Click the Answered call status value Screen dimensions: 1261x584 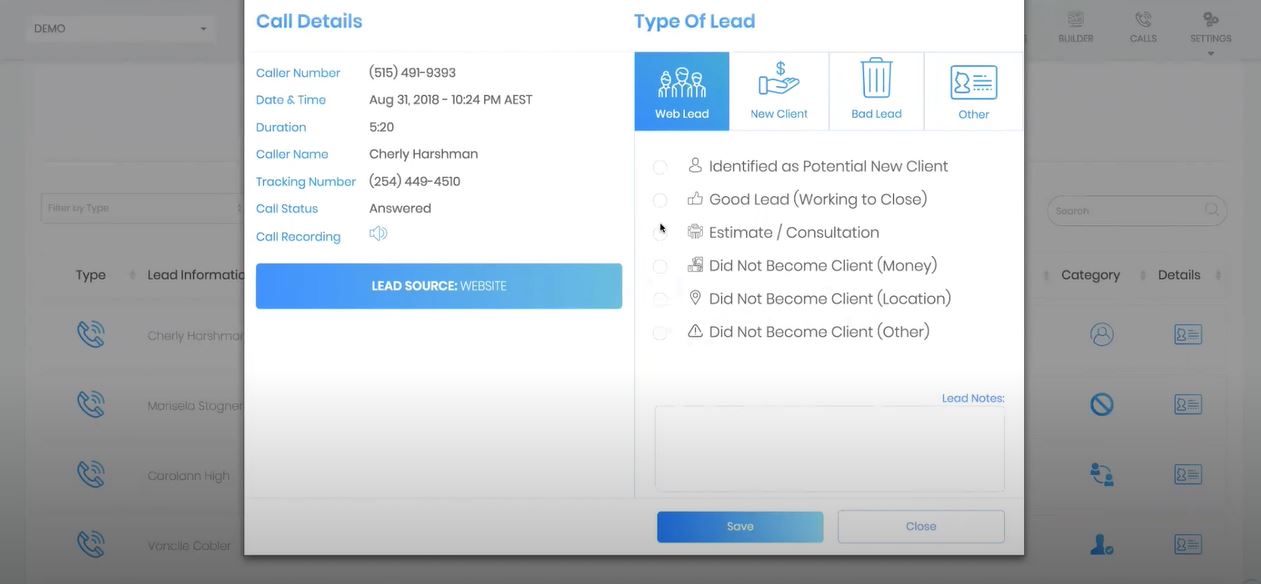(x=400, y=209)
